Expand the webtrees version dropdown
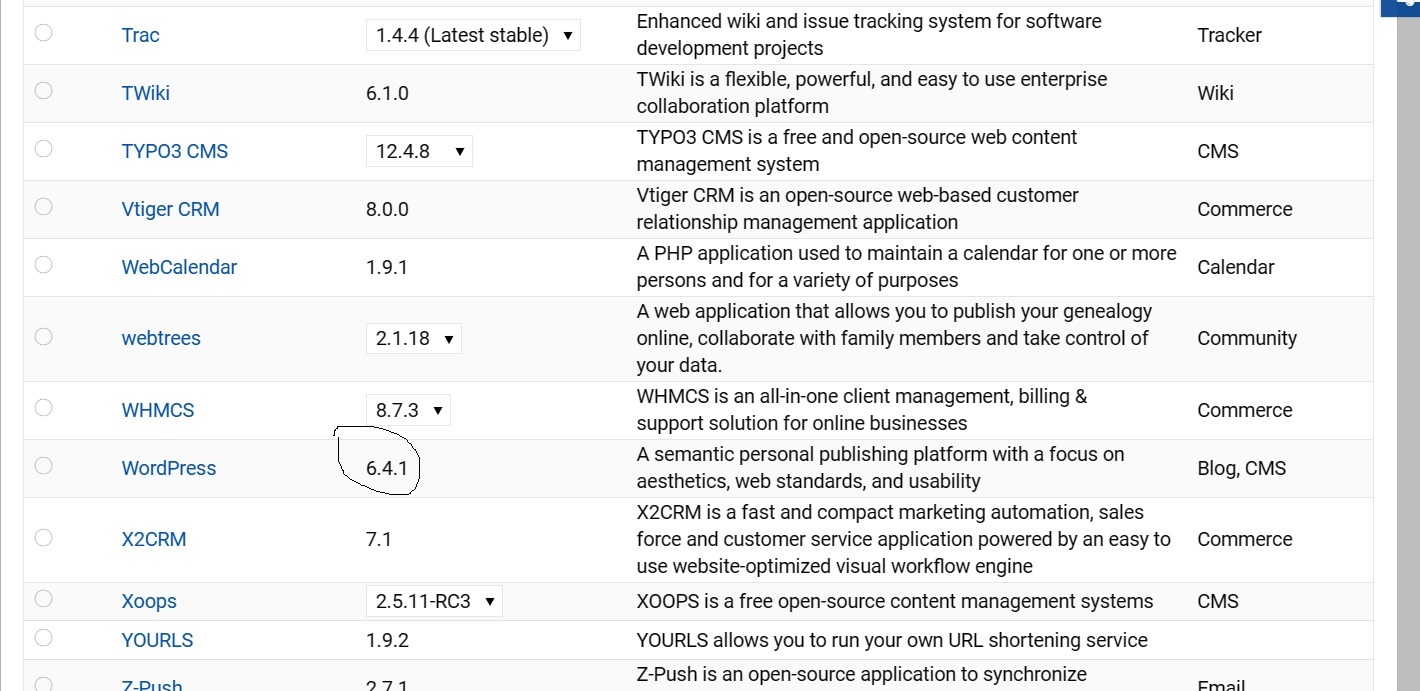Screen dimensions: 1420x691 coord(413,338)
